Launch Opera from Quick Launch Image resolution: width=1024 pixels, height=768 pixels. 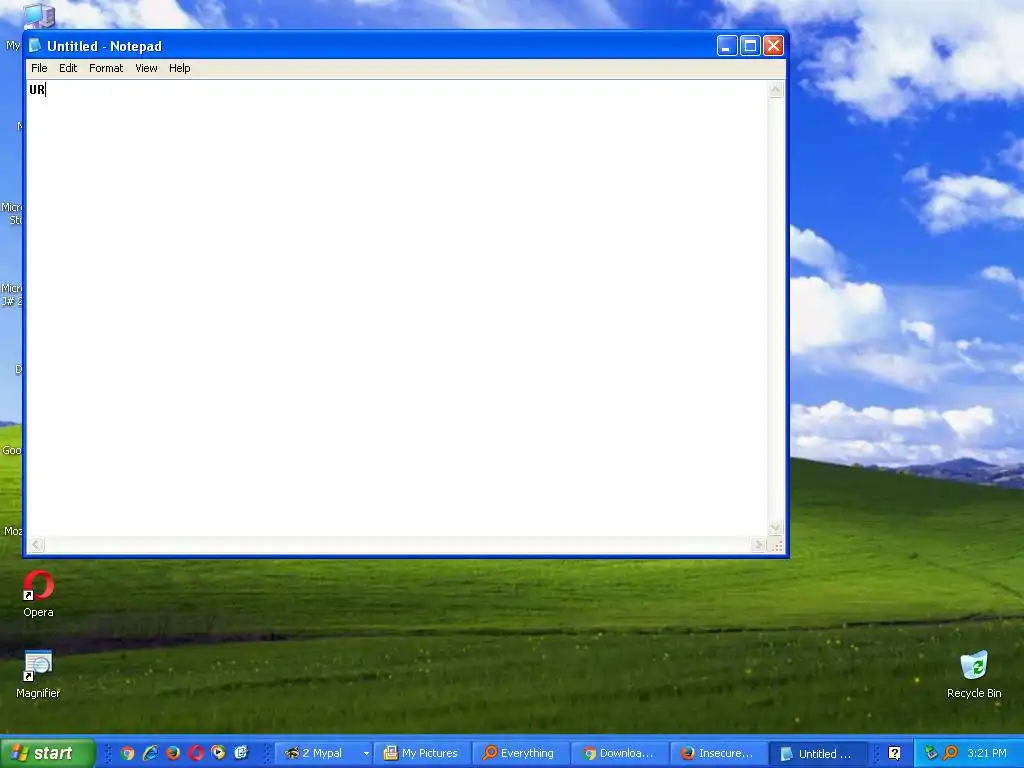(x=196, y=753)
